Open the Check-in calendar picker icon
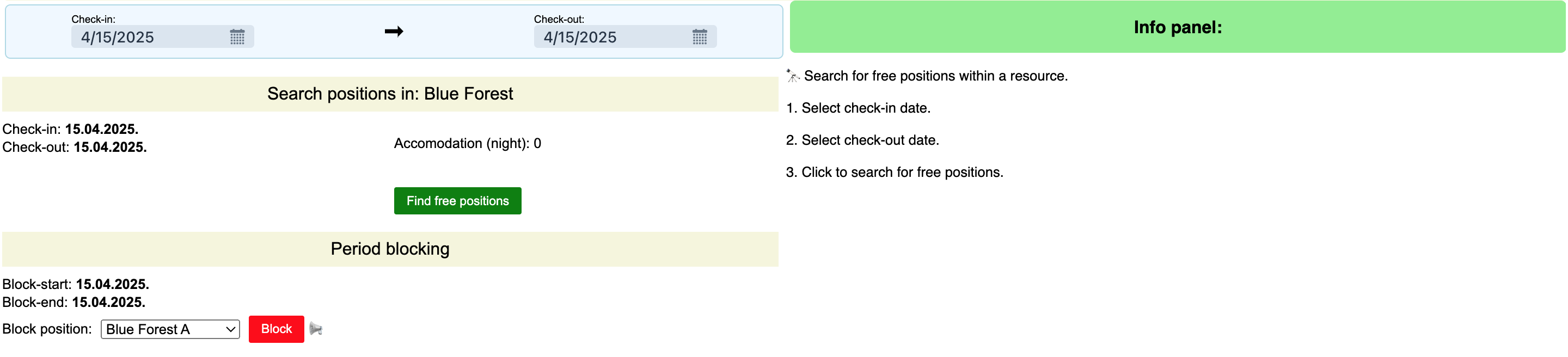The width and height of the screenshot is (1568, 357). point(237,37)
